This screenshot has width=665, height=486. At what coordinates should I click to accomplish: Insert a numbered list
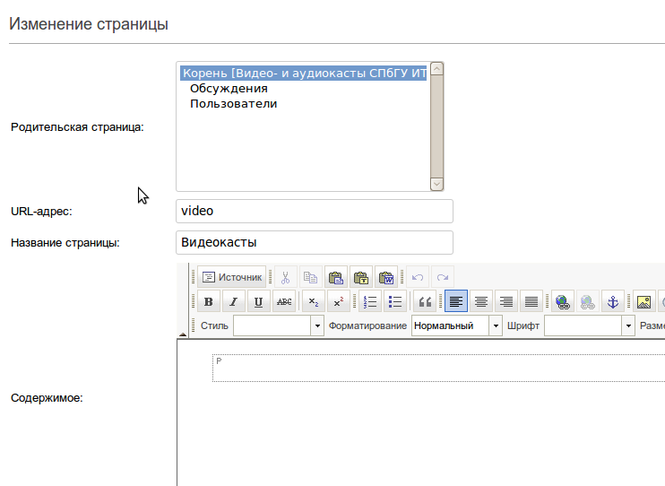coord(369,301)
